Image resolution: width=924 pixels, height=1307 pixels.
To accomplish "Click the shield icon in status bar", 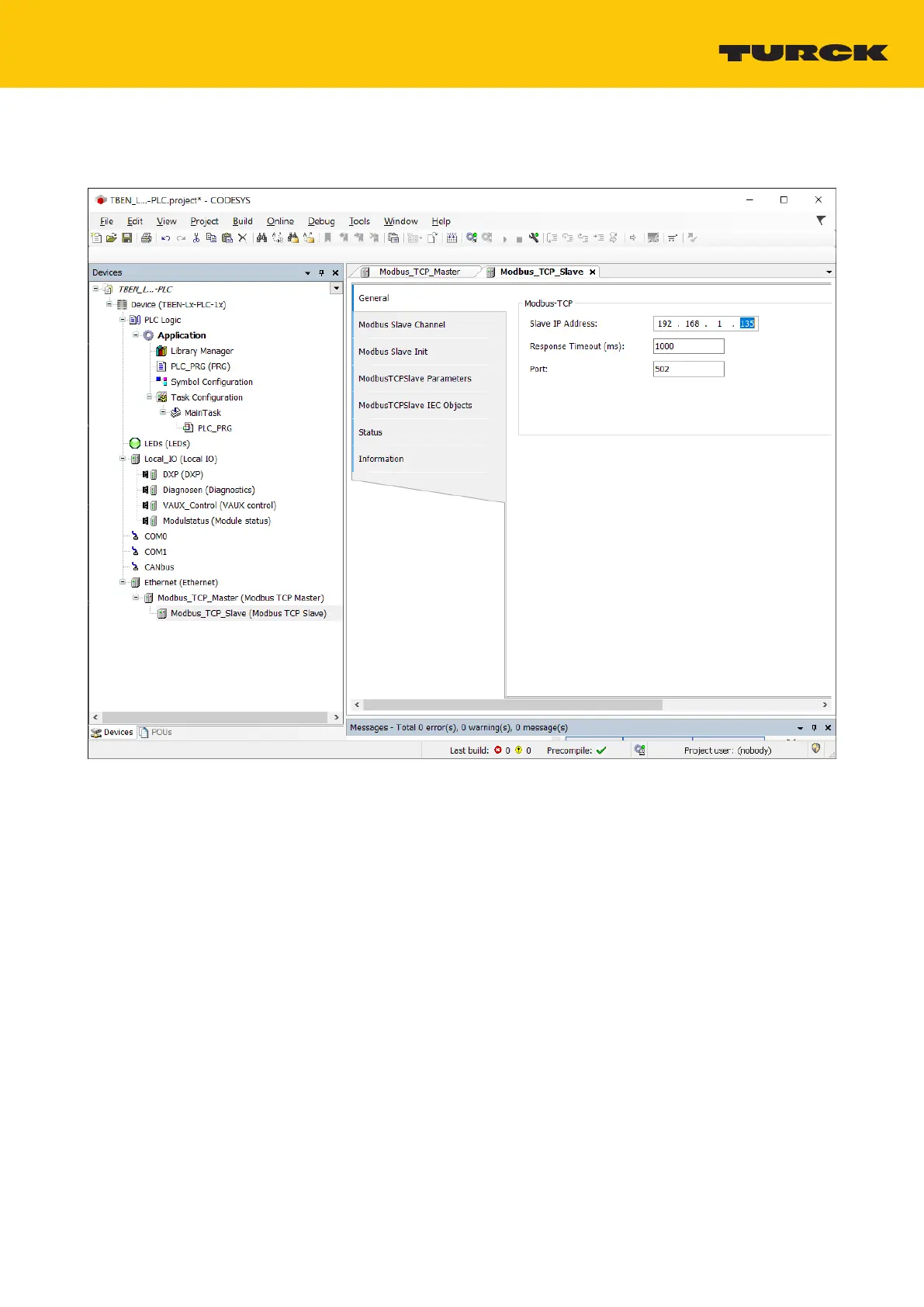I will tap(815, 749).
